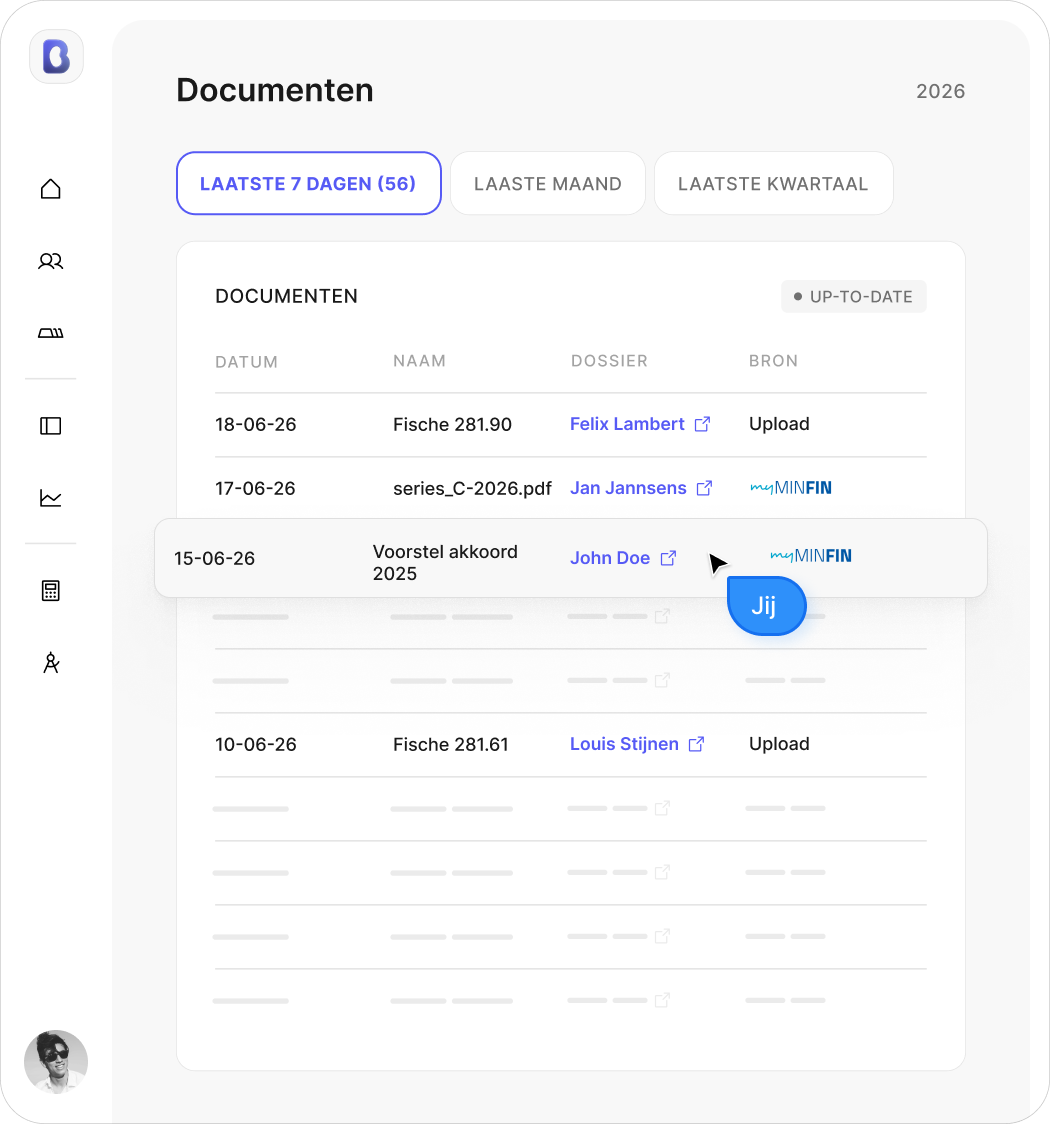Click the myMINFIN logo in series_C-2026.pdf row
The width and height of the screenshot is (1050, 1124).
point(791,488)
